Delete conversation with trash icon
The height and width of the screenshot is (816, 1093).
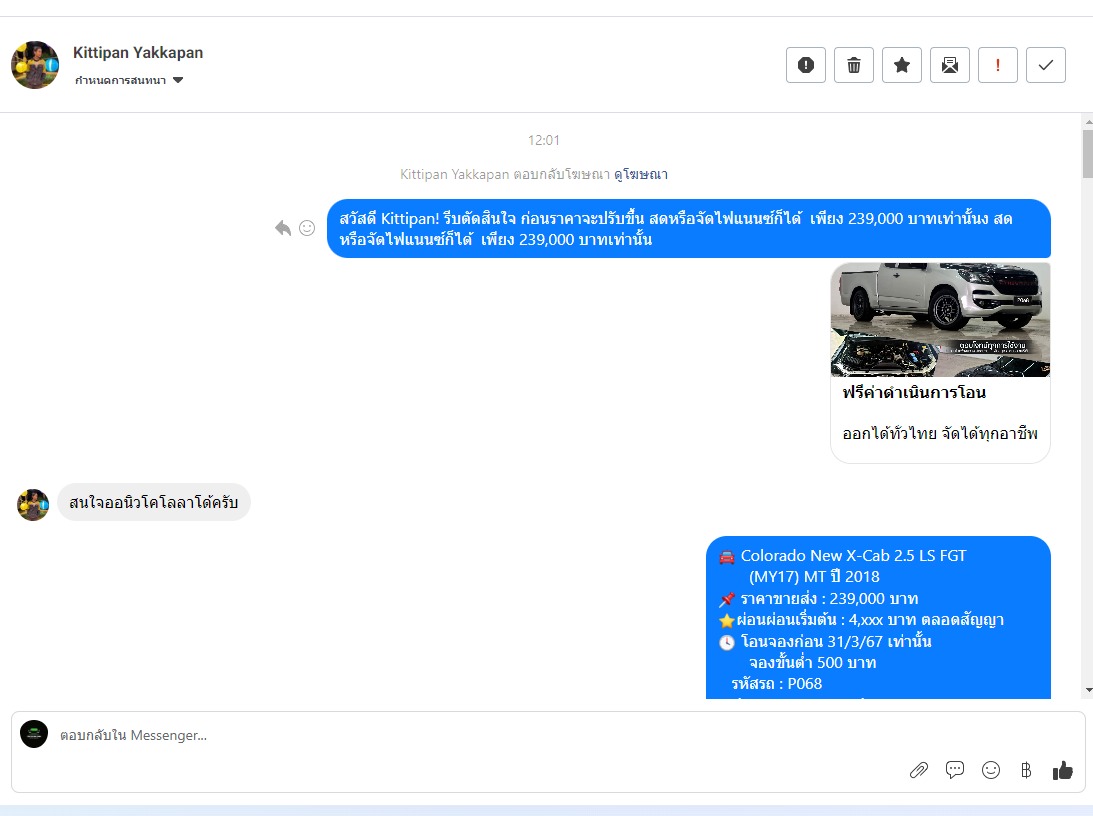[854, 65]
